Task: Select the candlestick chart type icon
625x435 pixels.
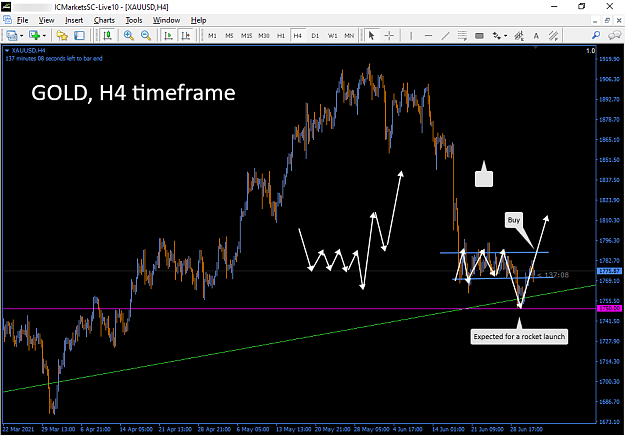Action: pyautogui.click(x=107, y=35)
